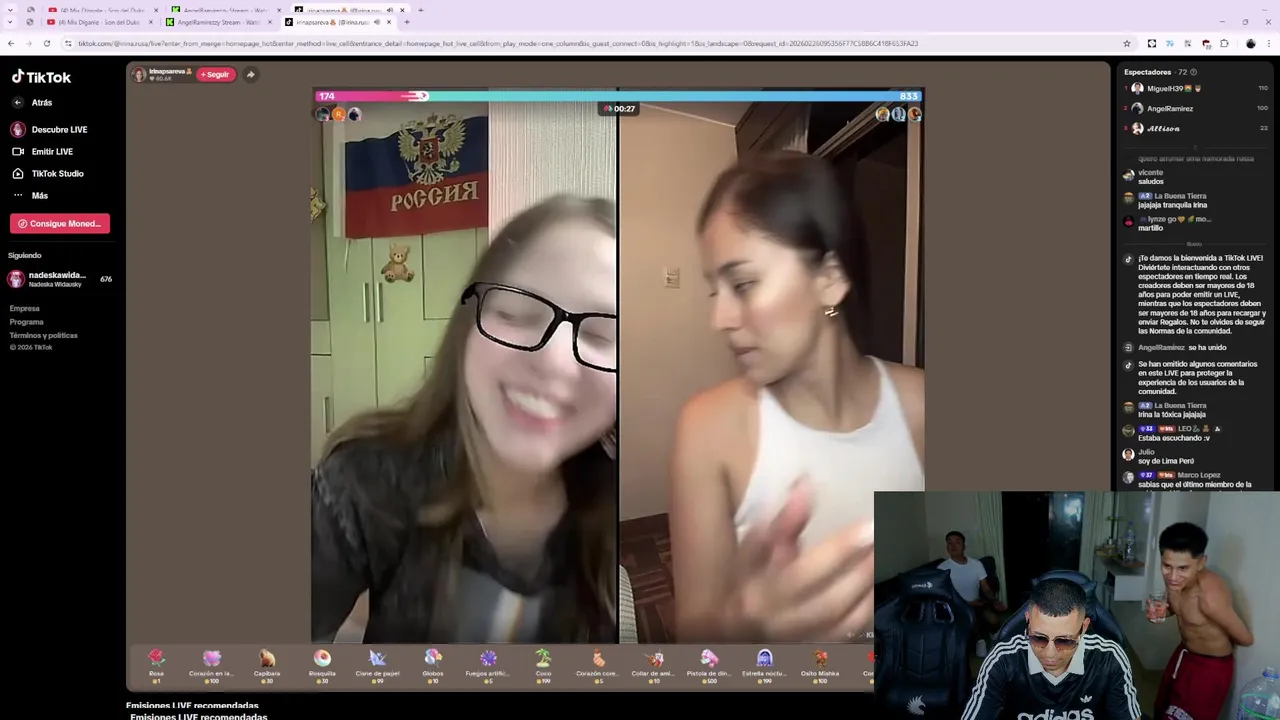The height and width of the screenshot is (720, 1280).
Task: Click the TikTok logo
Action: tap(41, 77)
